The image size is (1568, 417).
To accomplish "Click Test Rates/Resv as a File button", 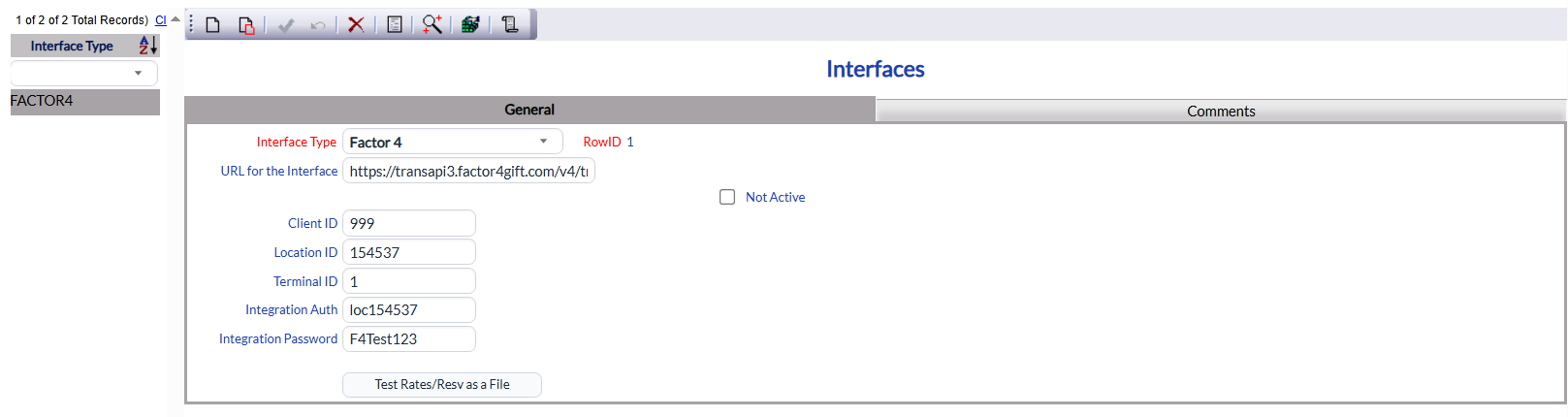I will pyautogui.click(x=442, y=385).
